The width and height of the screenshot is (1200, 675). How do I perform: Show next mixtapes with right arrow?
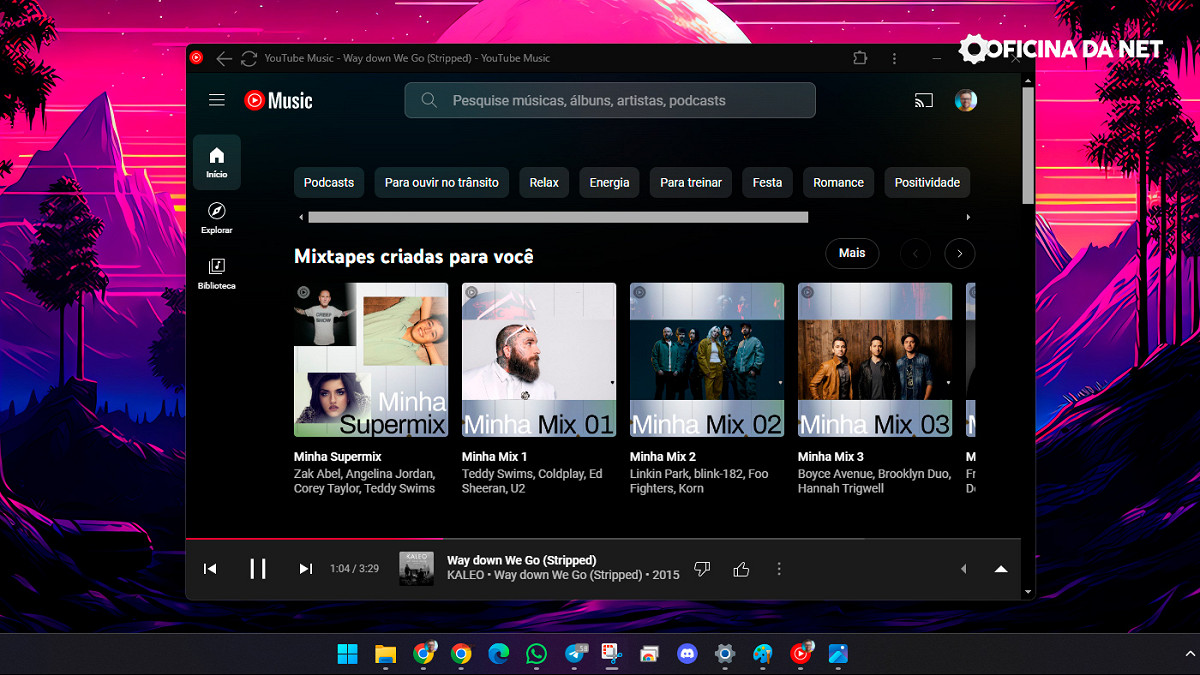960,254
